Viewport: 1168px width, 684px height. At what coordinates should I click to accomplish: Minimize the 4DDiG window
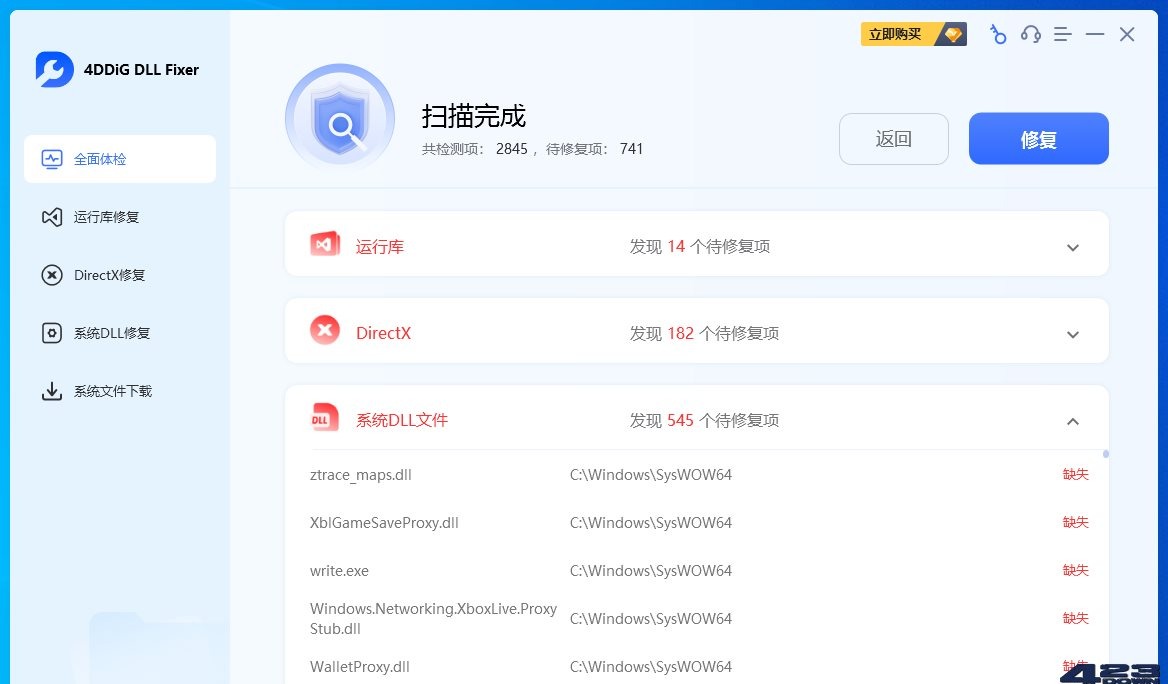(x=1094, y=34)
